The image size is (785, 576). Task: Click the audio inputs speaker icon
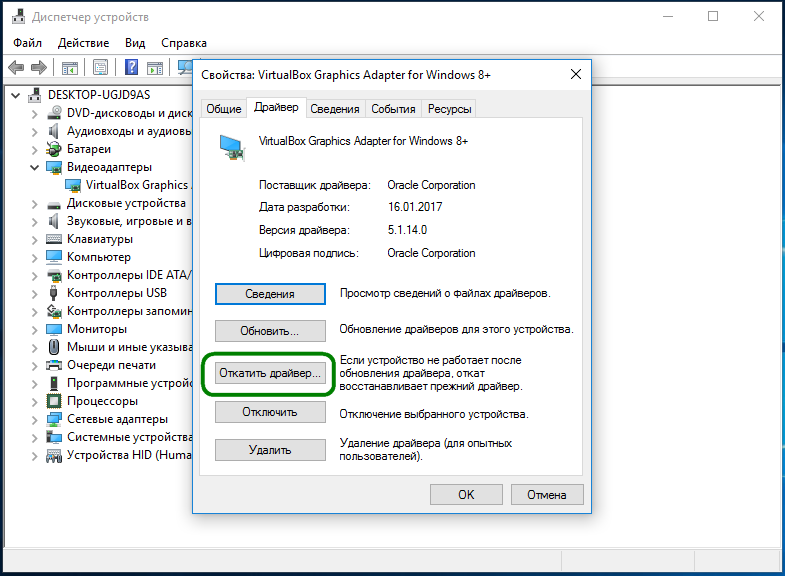click(x=54, y=131)
